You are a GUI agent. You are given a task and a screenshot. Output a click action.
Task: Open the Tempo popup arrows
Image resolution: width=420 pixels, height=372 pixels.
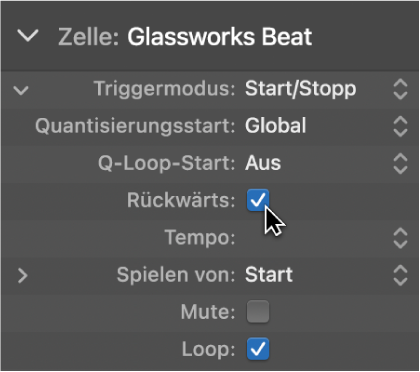[x=400, y=238]
